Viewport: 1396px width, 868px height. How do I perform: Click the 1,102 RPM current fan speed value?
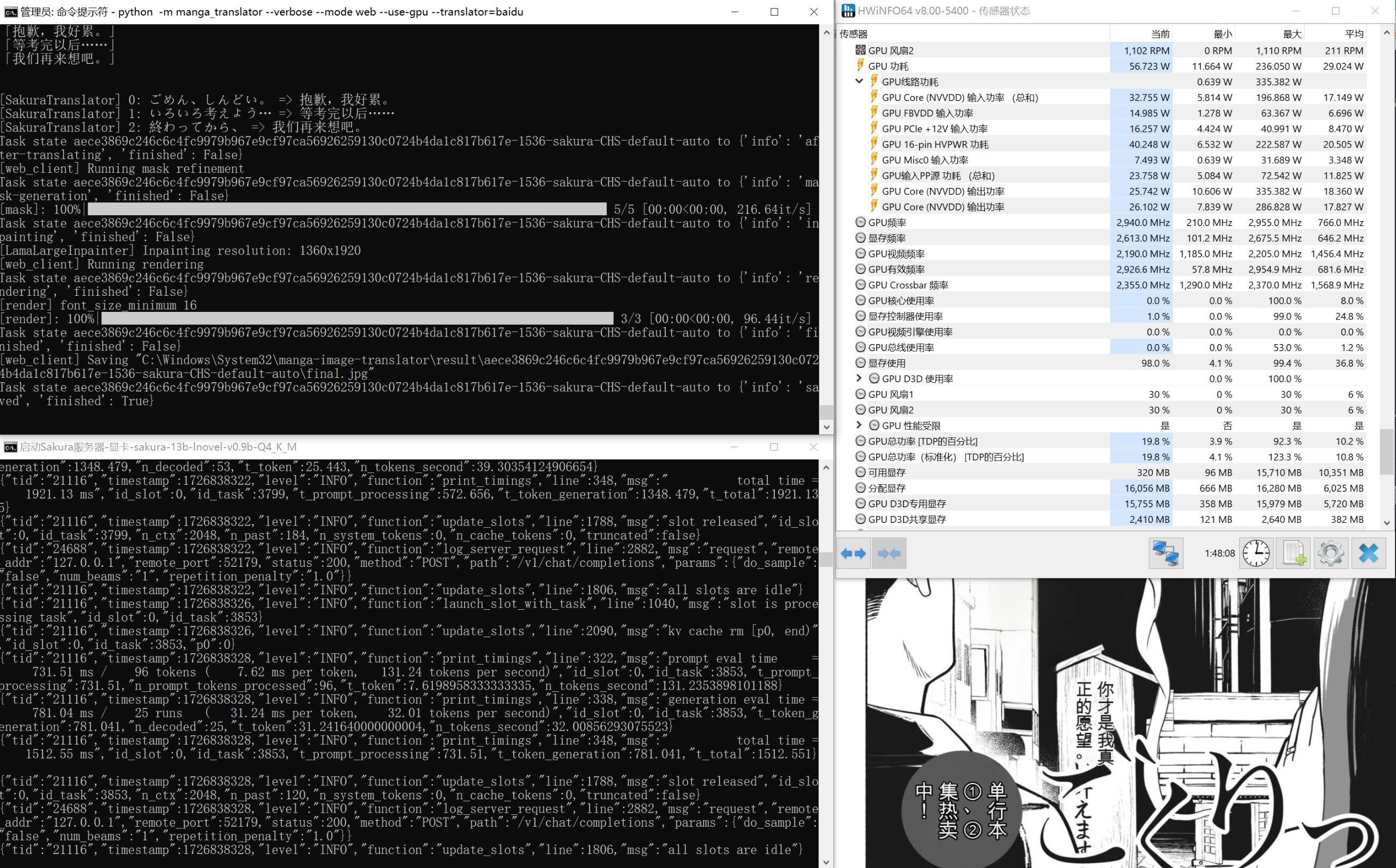point(1147,50)
